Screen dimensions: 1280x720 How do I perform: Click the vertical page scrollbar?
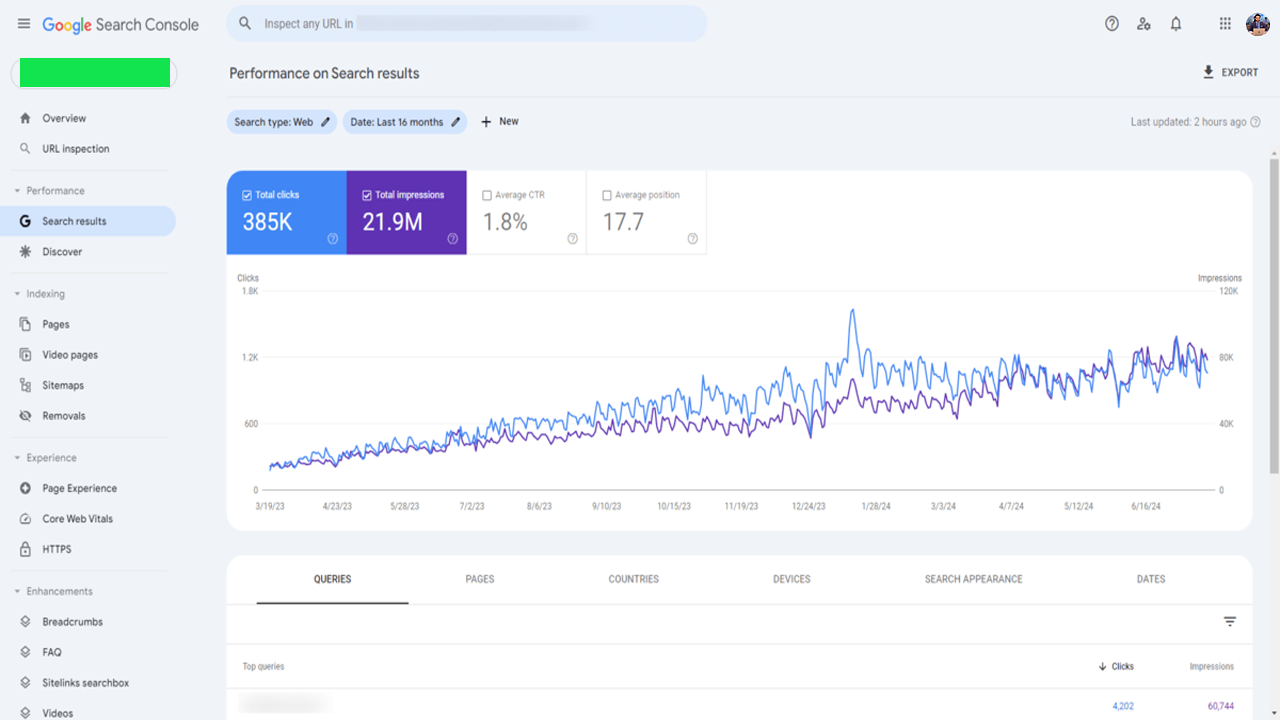(x=1273, y=315)
